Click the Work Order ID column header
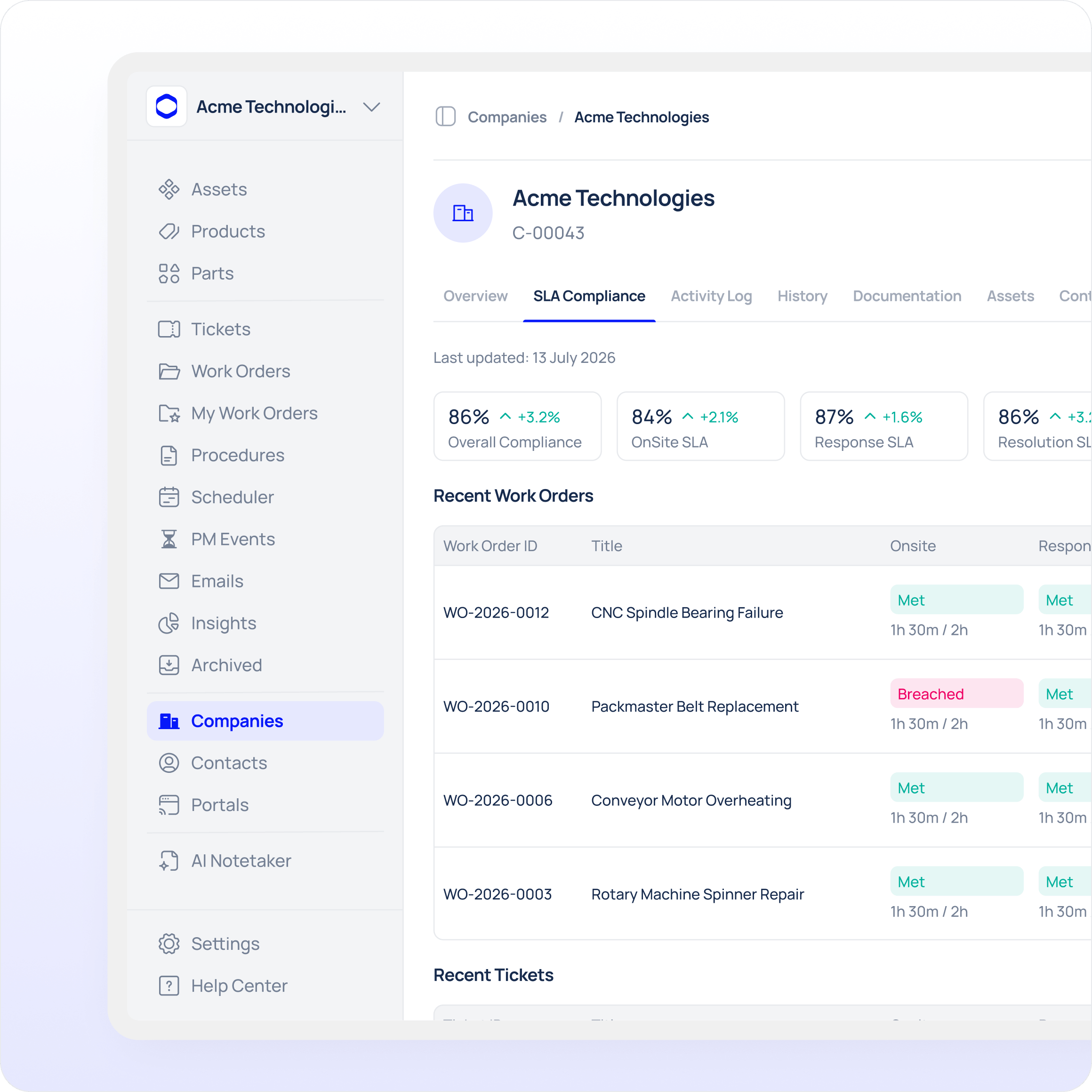 click(490, 546)
